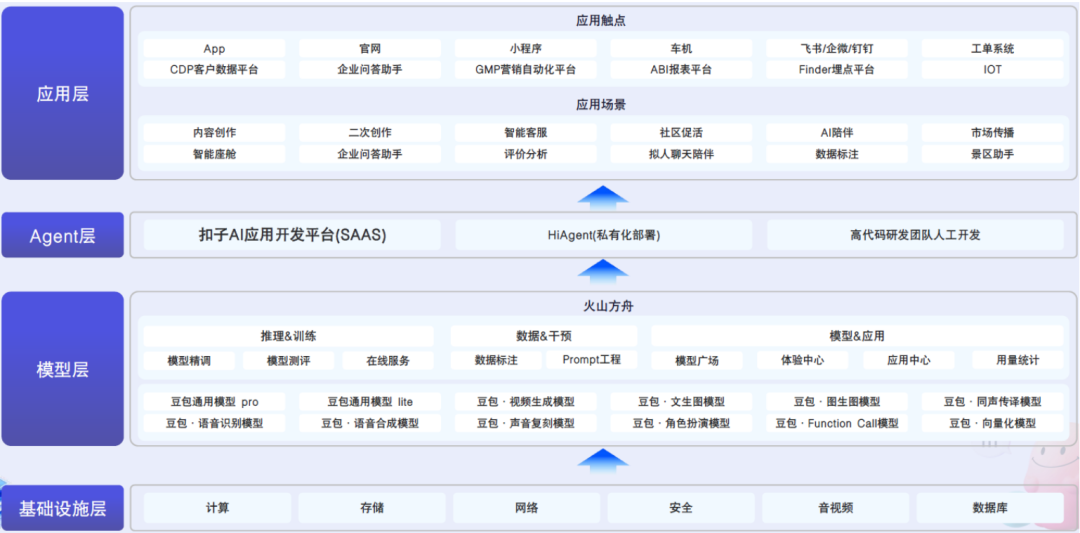Select the 数据&干预 group header
The image size is (1080, 533).
[544, 336]
